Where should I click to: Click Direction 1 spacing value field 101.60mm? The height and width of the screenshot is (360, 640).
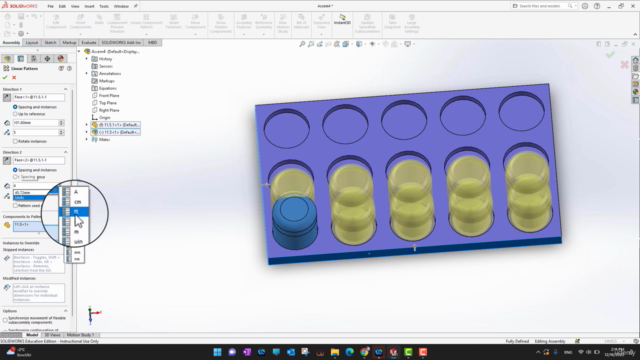point(36,122)
